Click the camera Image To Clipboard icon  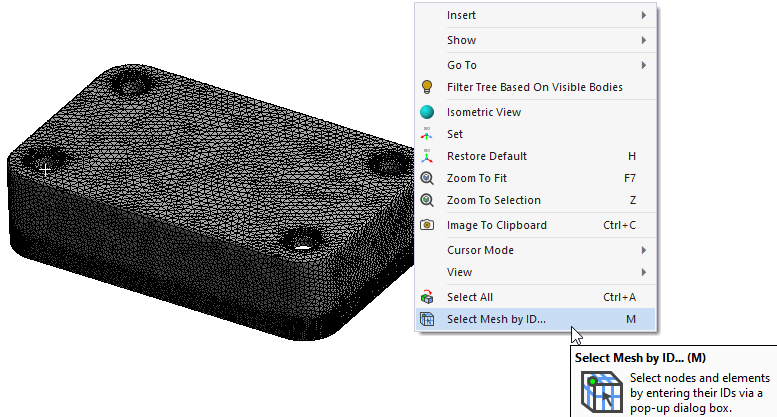(427, 225)
